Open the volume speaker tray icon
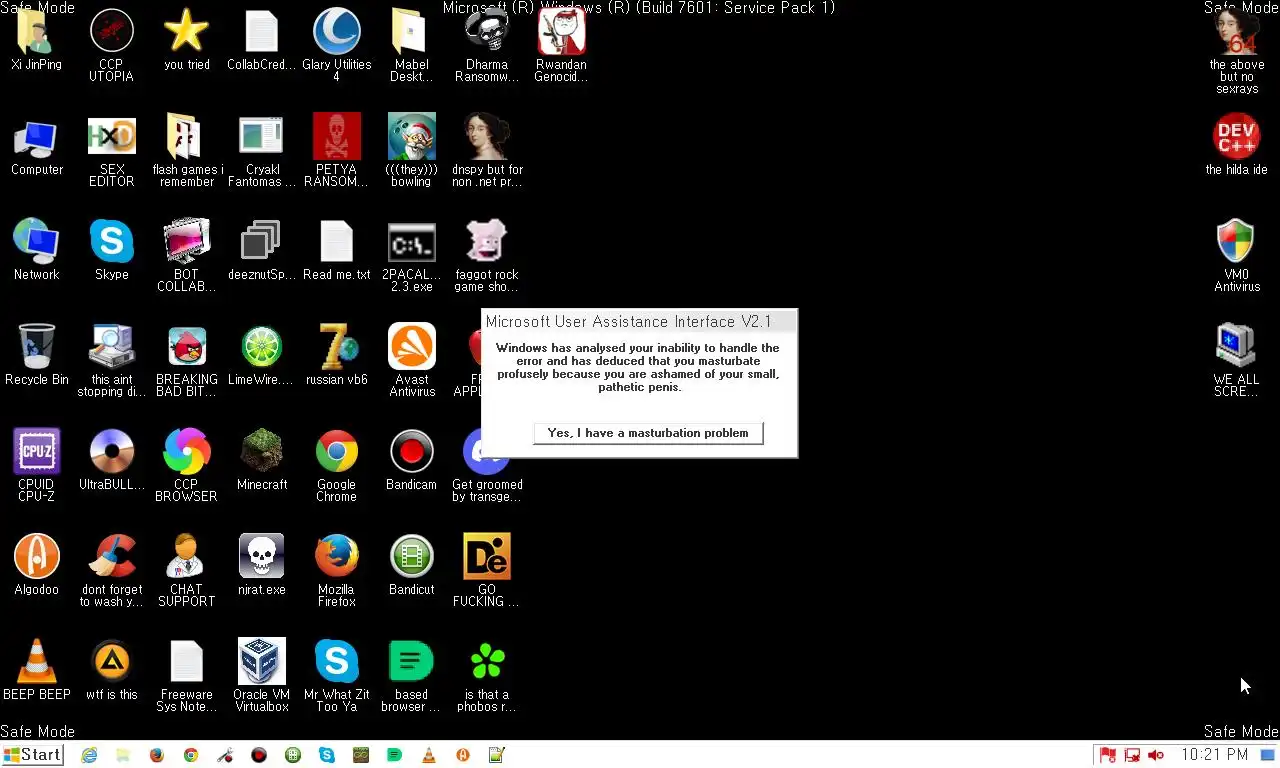1280x768 pixels. coord(1156,755)
